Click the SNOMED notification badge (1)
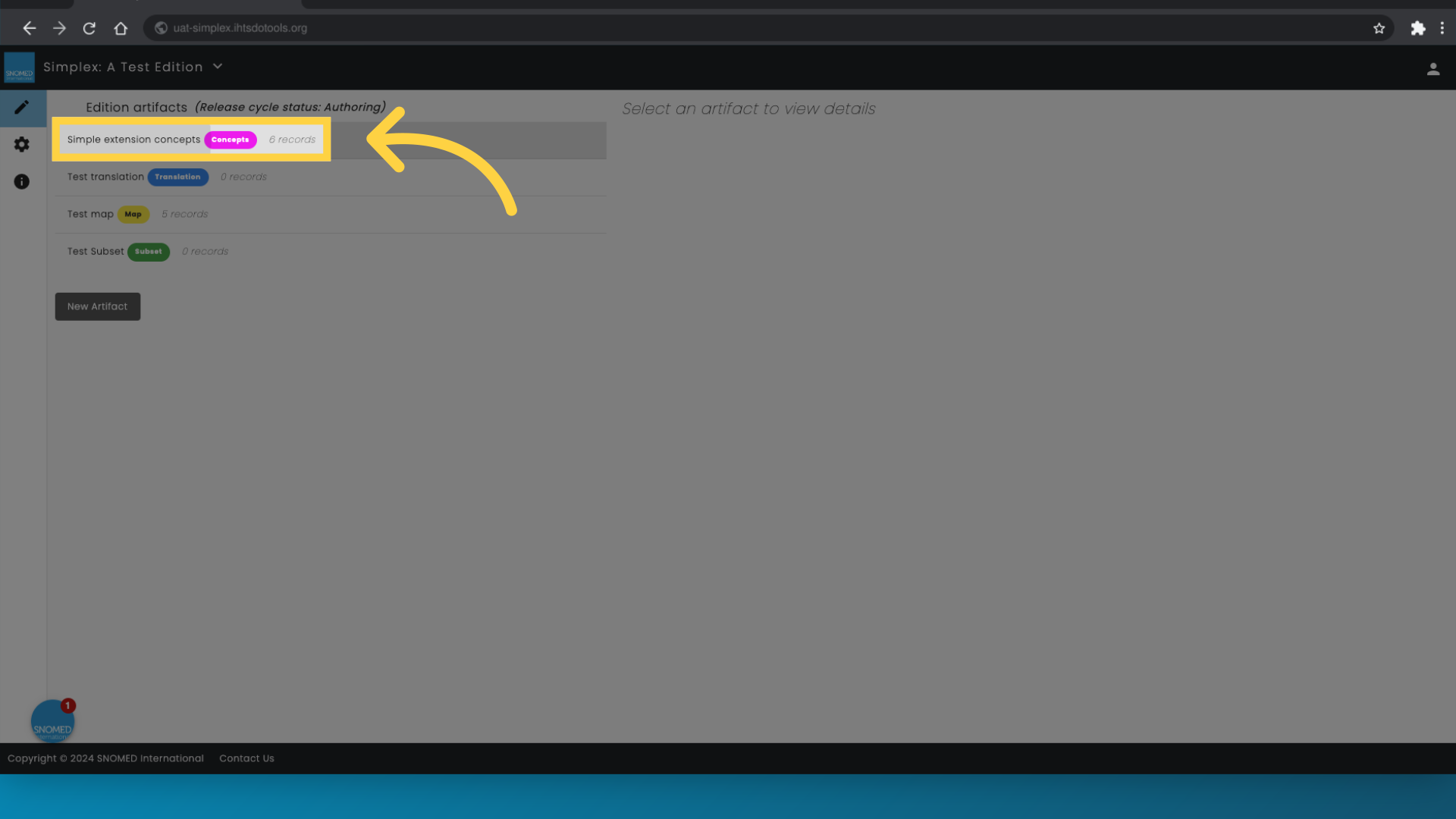The width and height of the screenshot is (1456, 819). pyautogui.click(x=67, y=706)
